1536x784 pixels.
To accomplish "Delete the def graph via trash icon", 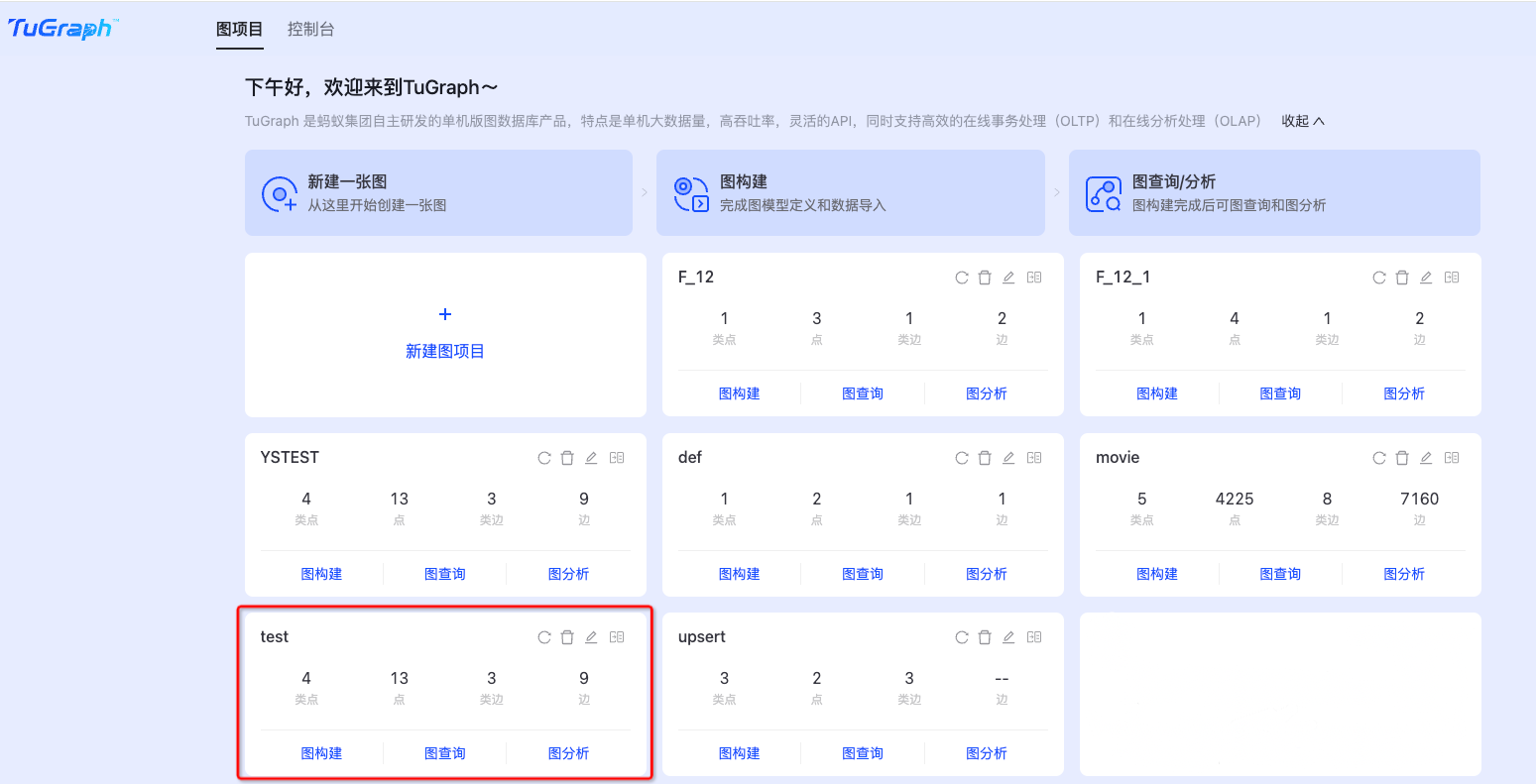I will click(x=985, y=458).
